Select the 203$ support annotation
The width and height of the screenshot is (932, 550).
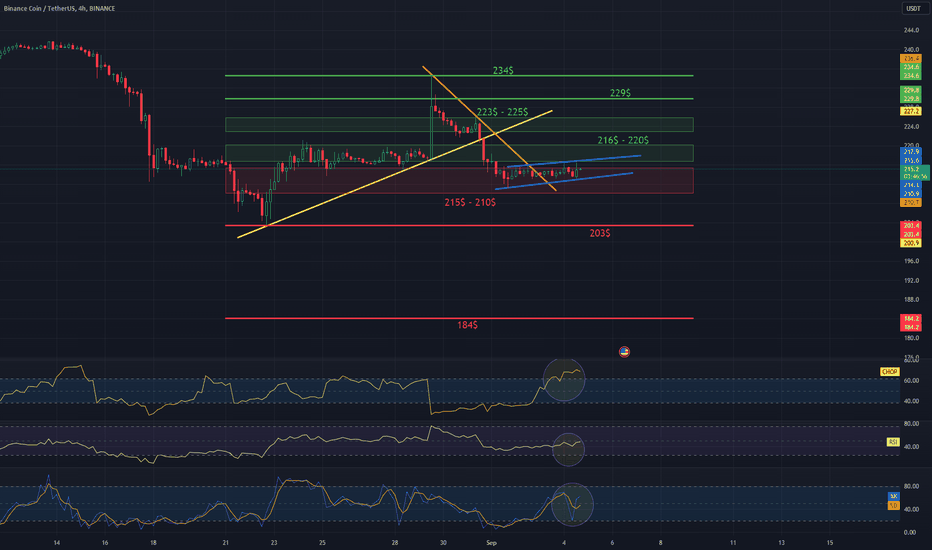(600, 233)
